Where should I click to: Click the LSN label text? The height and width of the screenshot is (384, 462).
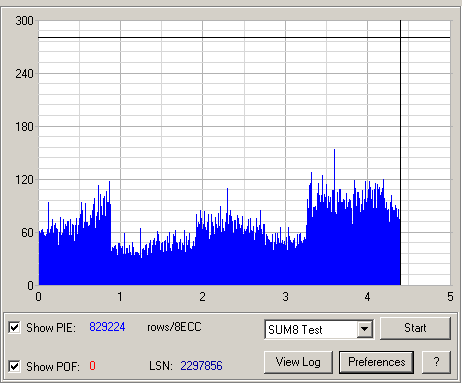tap(161, 366)
